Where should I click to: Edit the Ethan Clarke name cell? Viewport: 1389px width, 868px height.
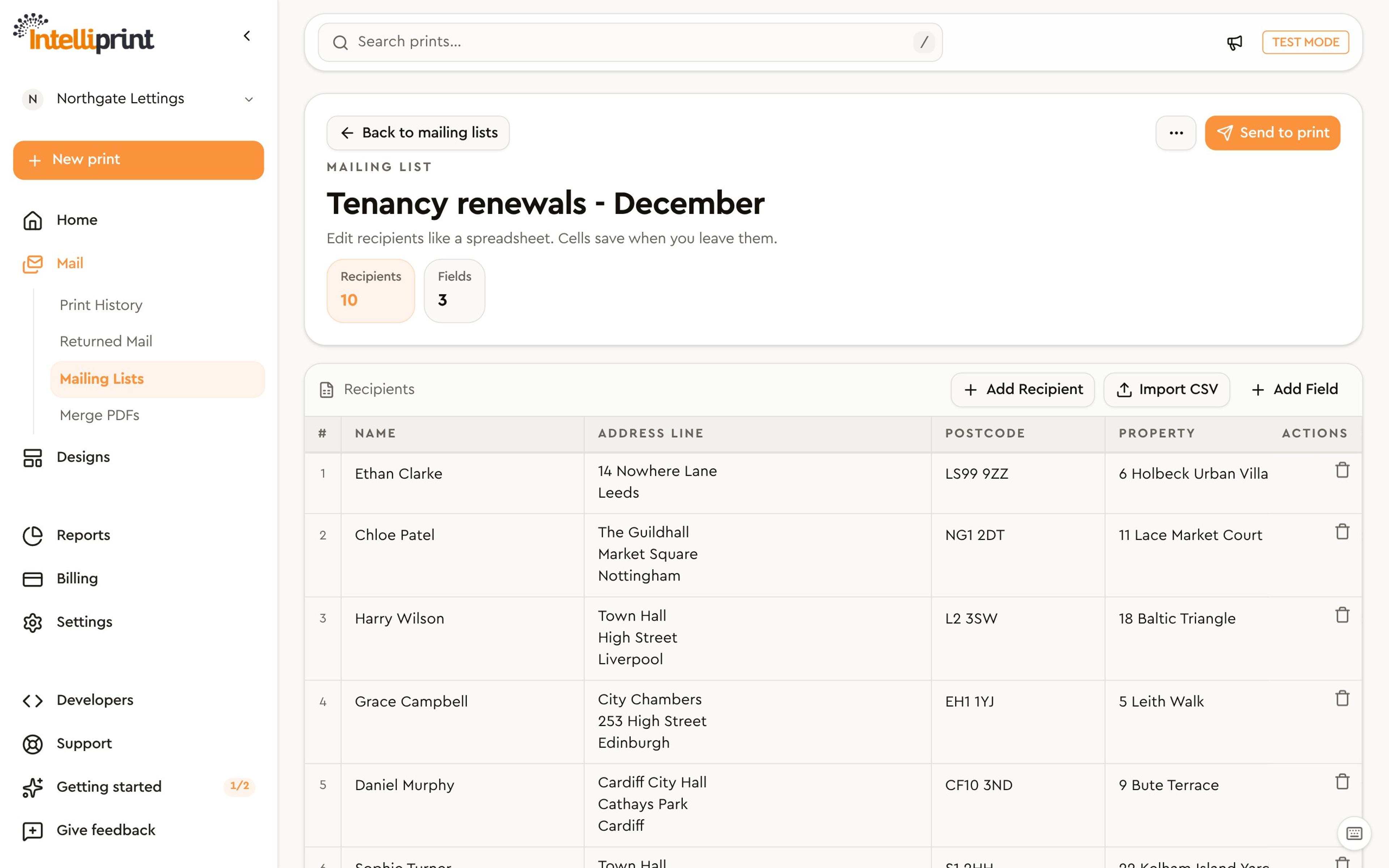[462, 483]
